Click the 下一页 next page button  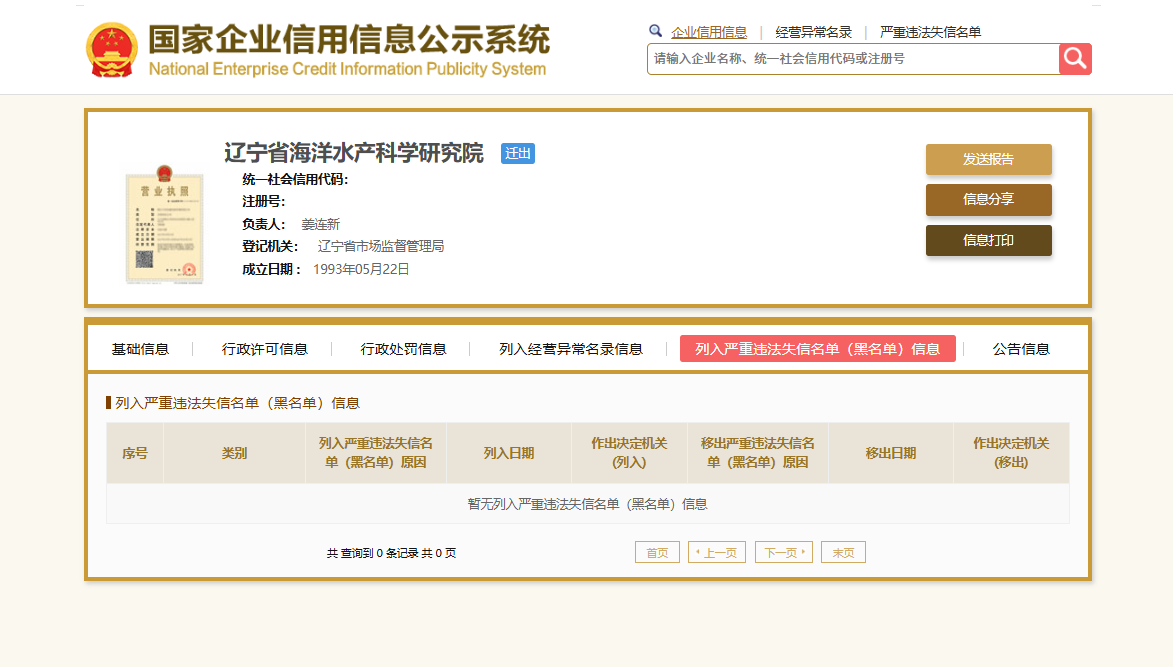click(x=784, y=553)
